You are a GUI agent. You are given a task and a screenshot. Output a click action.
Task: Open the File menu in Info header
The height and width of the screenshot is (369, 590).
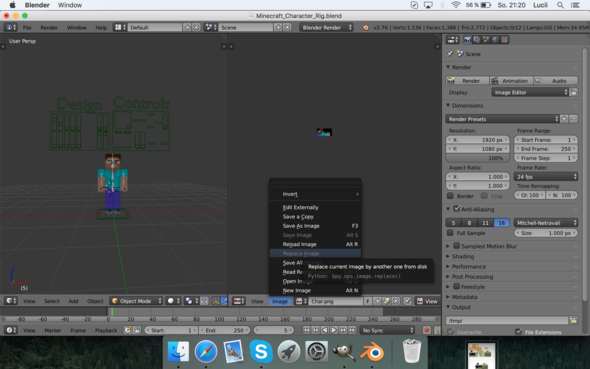coord(27,27)
